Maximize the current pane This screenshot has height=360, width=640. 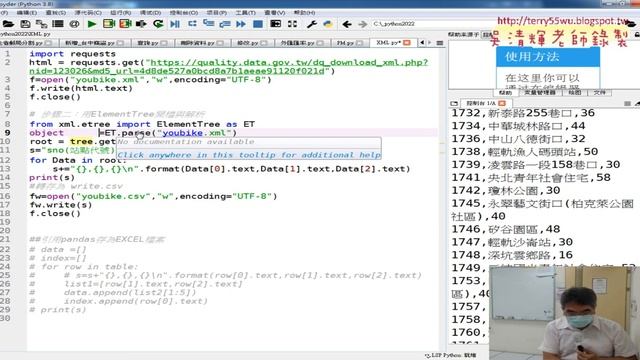(276, 24)
